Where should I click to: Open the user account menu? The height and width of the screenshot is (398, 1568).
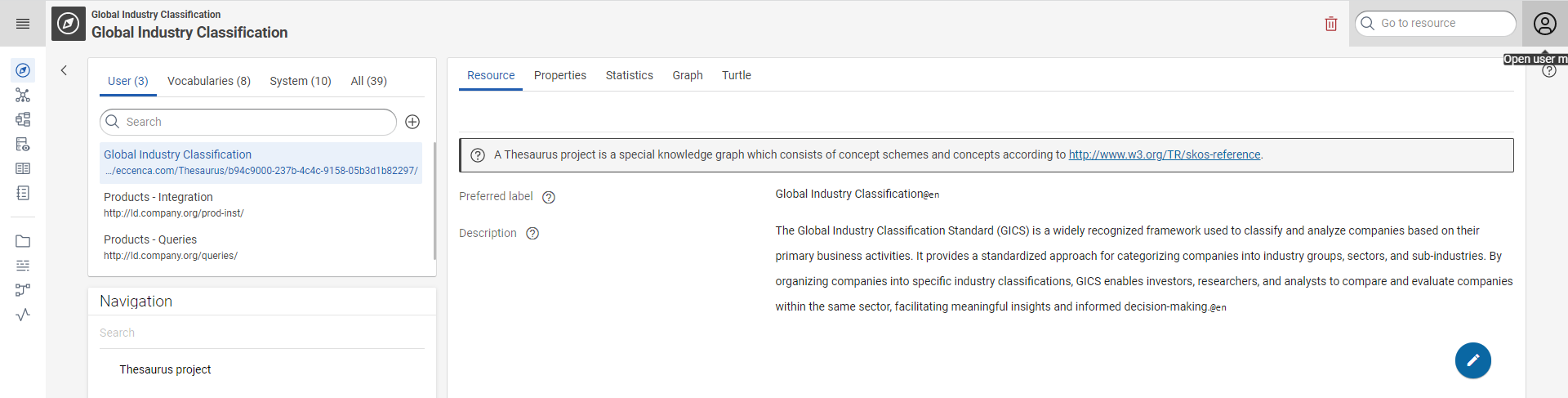coord(1544,24)
